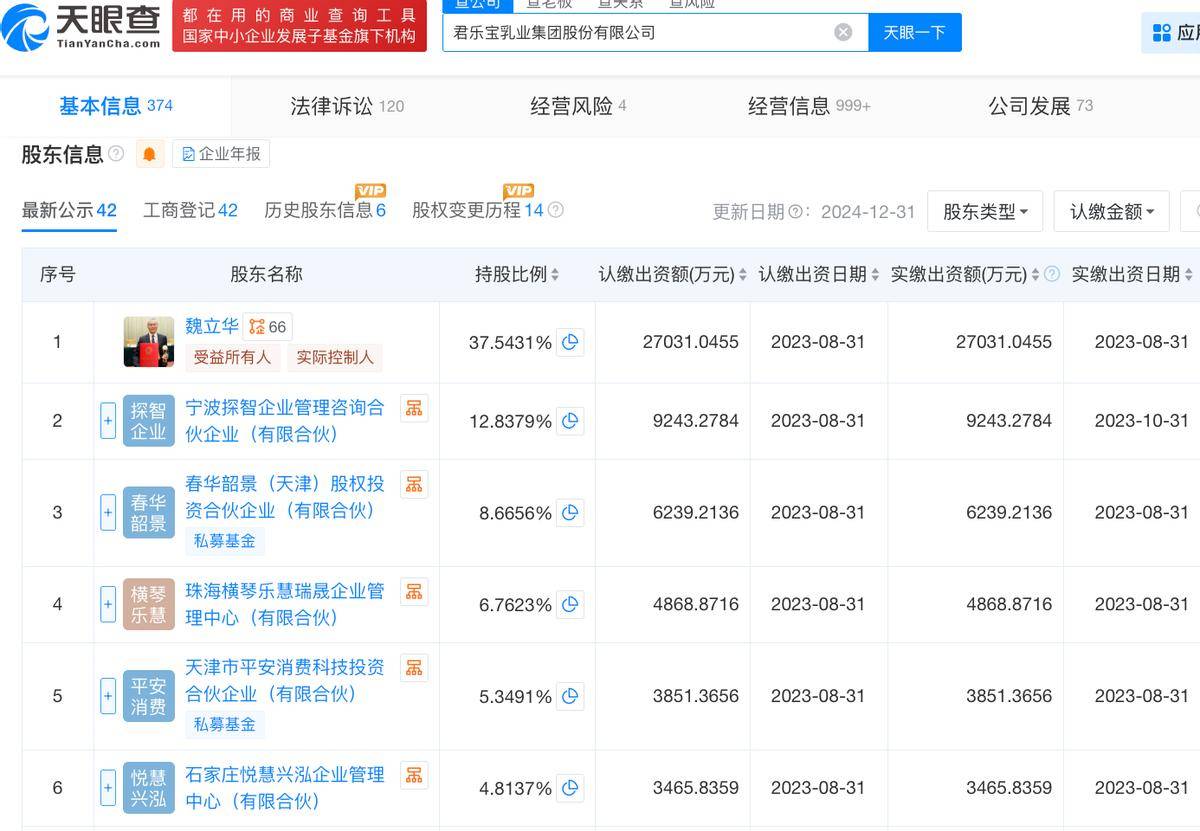Open the 认缴金额 dropdown filter
Image resolution: width=1200 pixels, height=831 pixels.
1111,212
